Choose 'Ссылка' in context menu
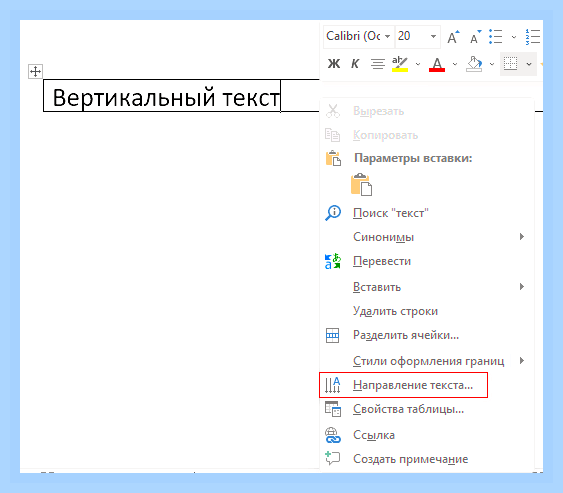 (x=427, y=435)
